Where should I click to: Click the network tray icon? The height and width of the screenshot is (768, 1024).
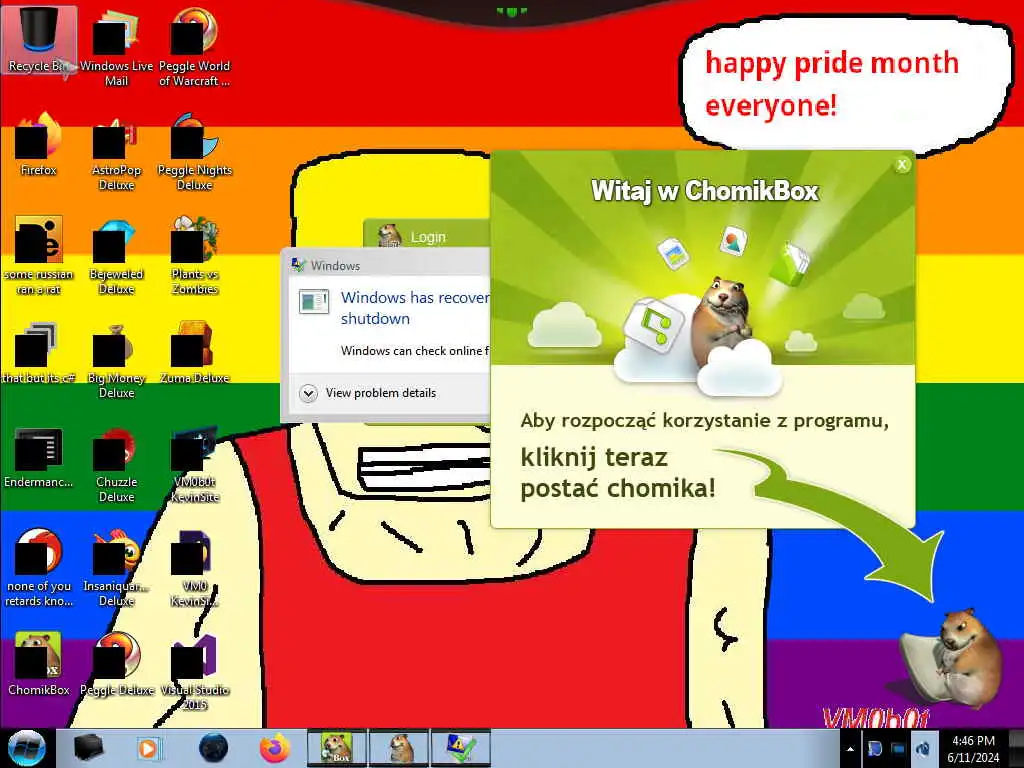coord(898,749)
